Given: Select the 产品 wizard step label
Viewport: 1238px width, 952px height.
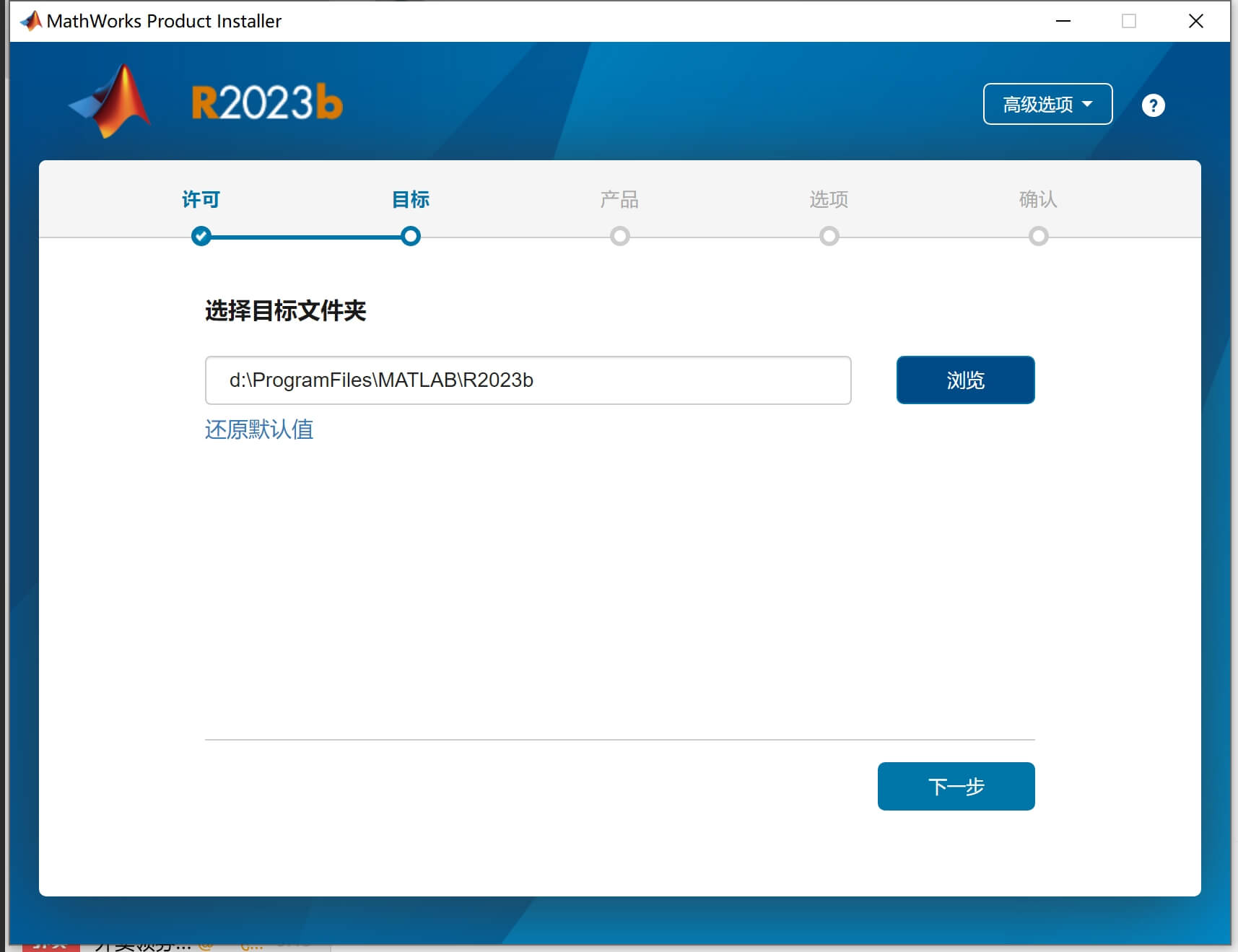Looking at the screenshot, I should (x=619, y=199).
